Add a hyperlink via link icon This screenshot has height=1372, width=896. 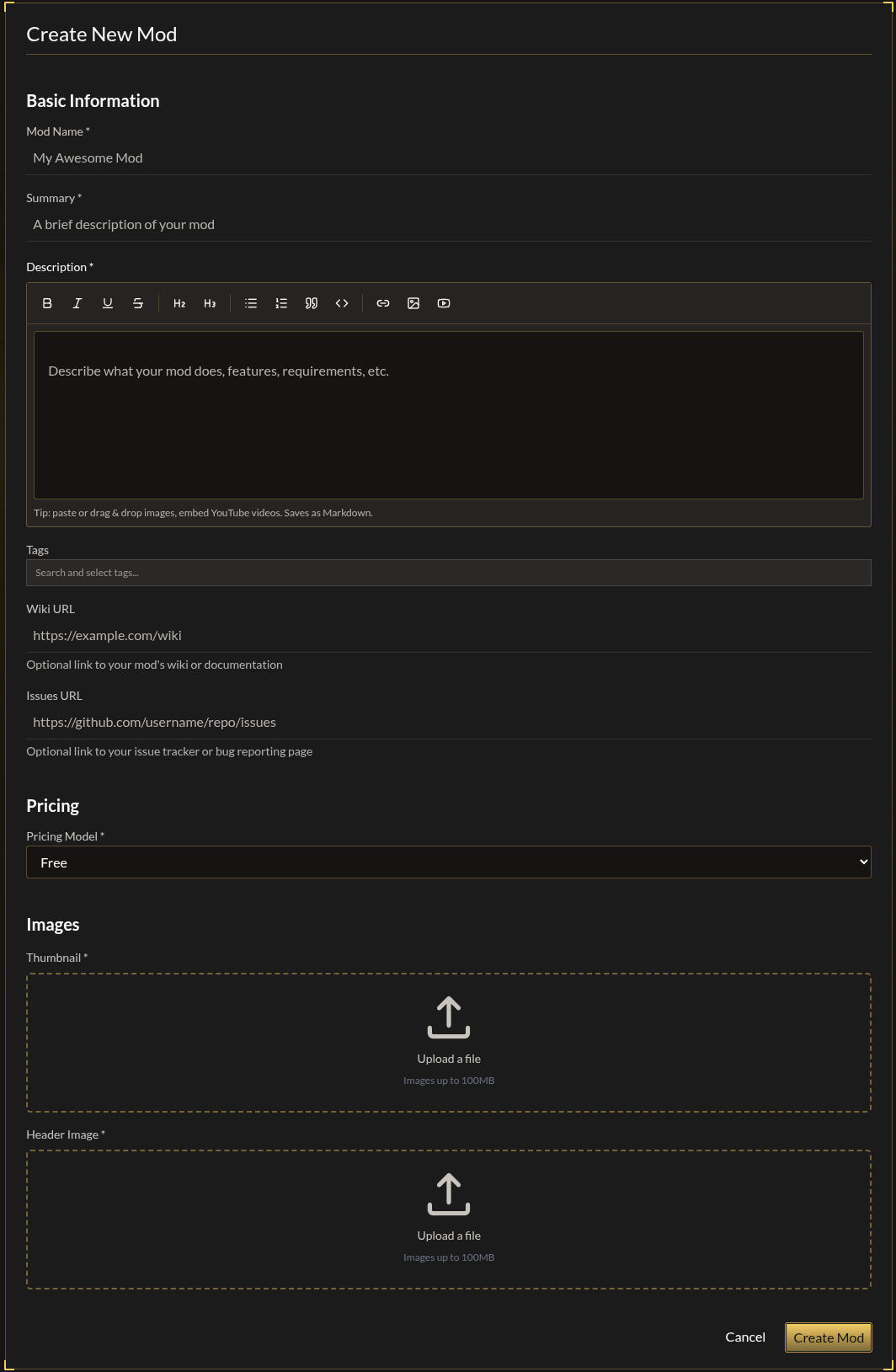click(383, 303)
